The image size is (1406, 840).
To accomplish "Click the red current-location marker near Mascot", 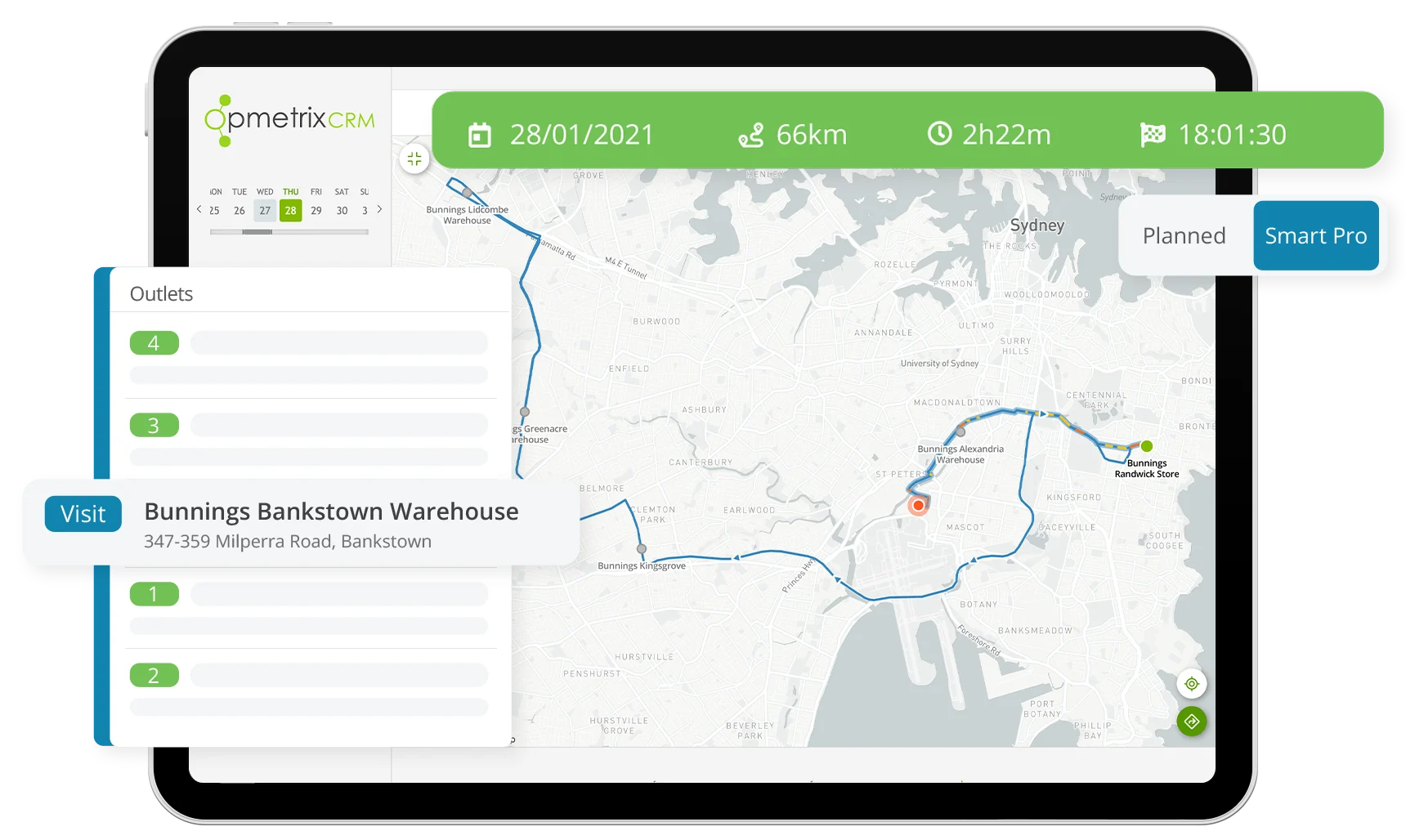I will pos(919,506).
